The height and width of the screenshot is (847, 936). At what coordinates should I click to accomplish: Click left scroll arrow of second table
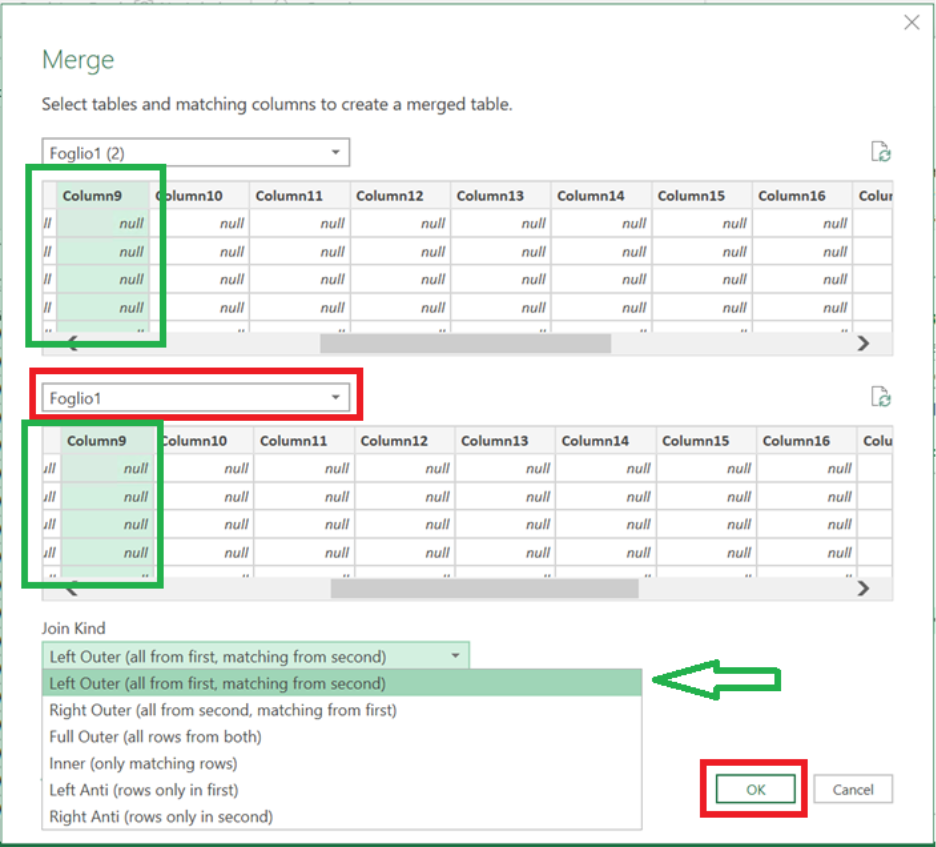(x=71, y=587)
